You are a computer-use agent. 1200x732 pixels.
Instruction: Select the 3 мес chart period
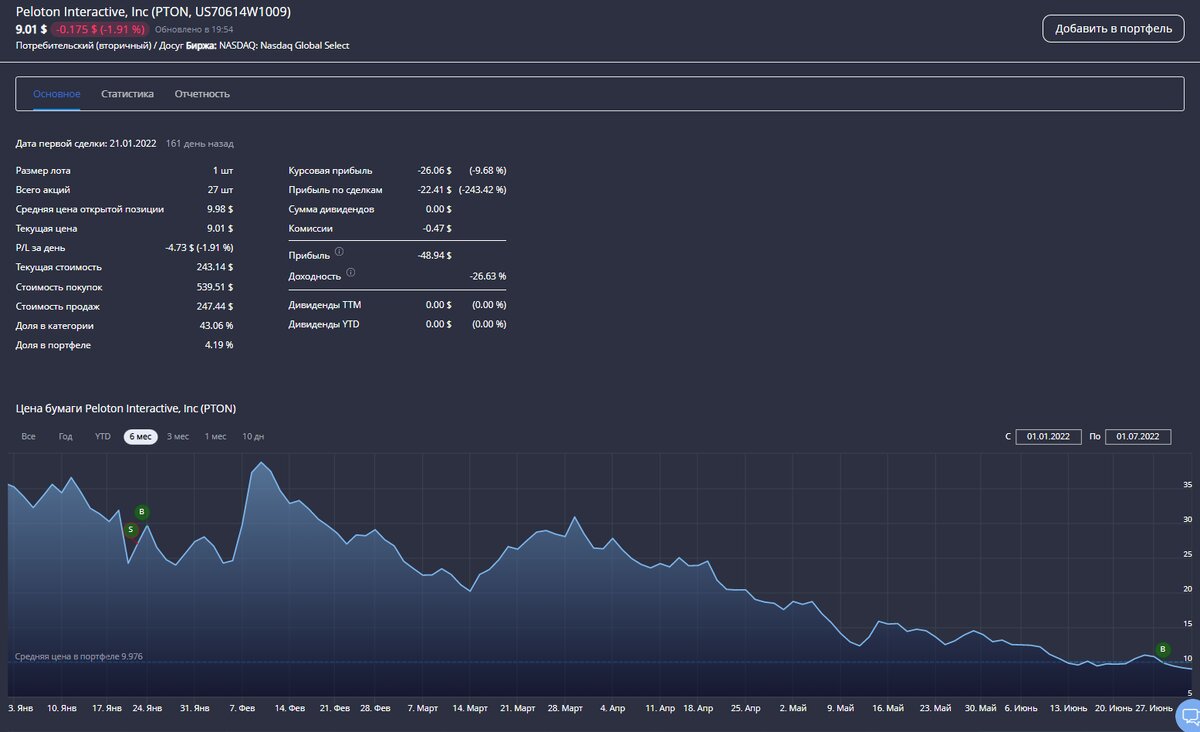(x=178, y=436)
